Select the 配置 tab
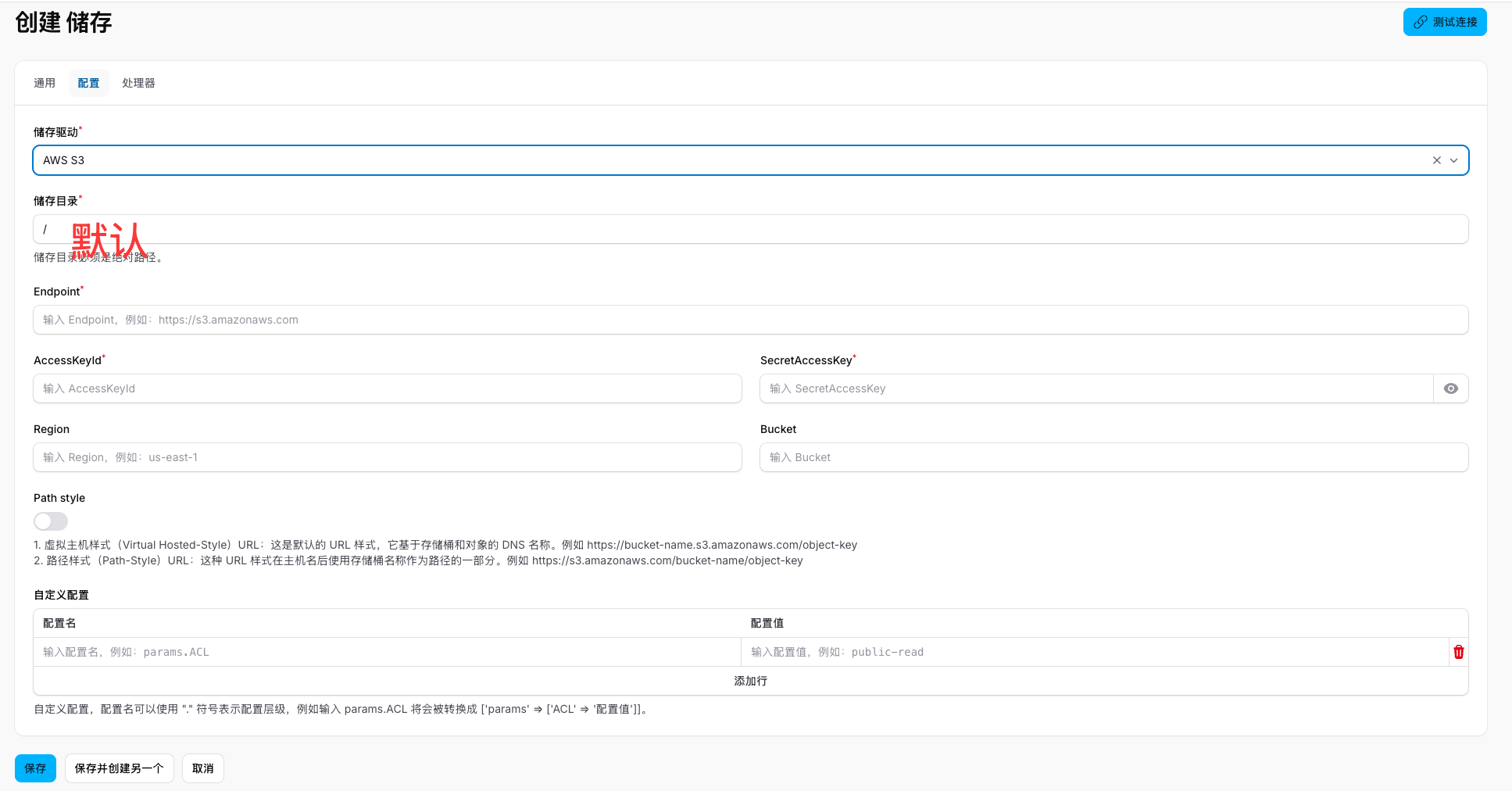Image resolution: width=1512 pixels, height=791 pixels. [x=88, y=82]
